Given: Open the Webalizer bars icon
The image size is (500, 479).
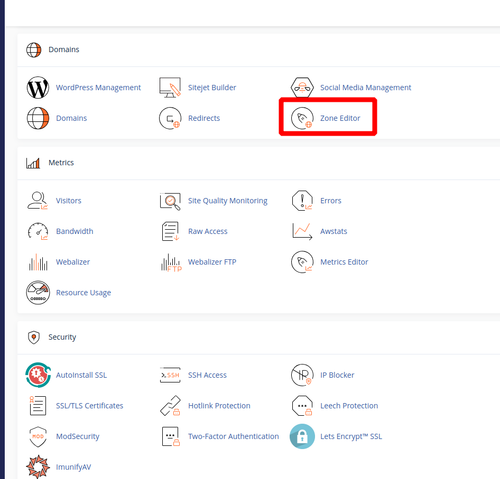Looking at the screenshot, I should tap(38, 262).
